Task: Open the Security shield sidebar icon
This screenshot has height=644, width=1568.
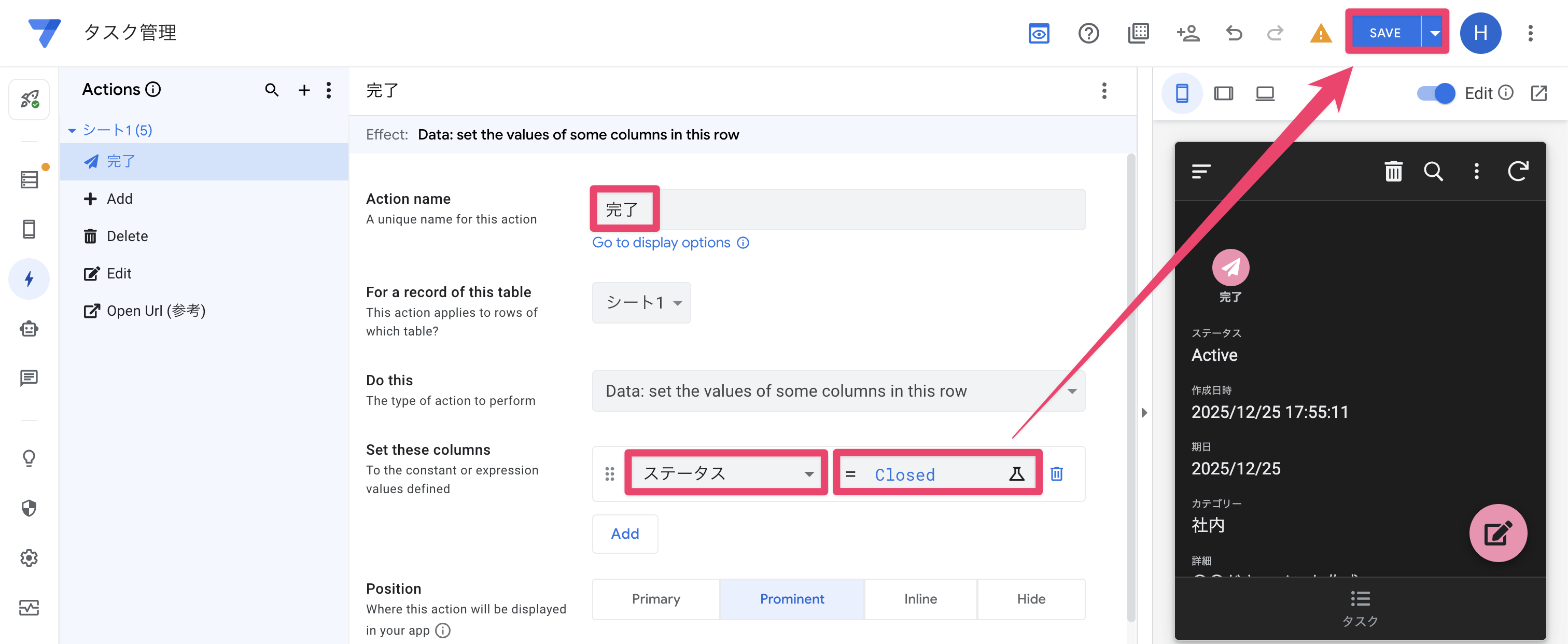Action: click(29, 508)
